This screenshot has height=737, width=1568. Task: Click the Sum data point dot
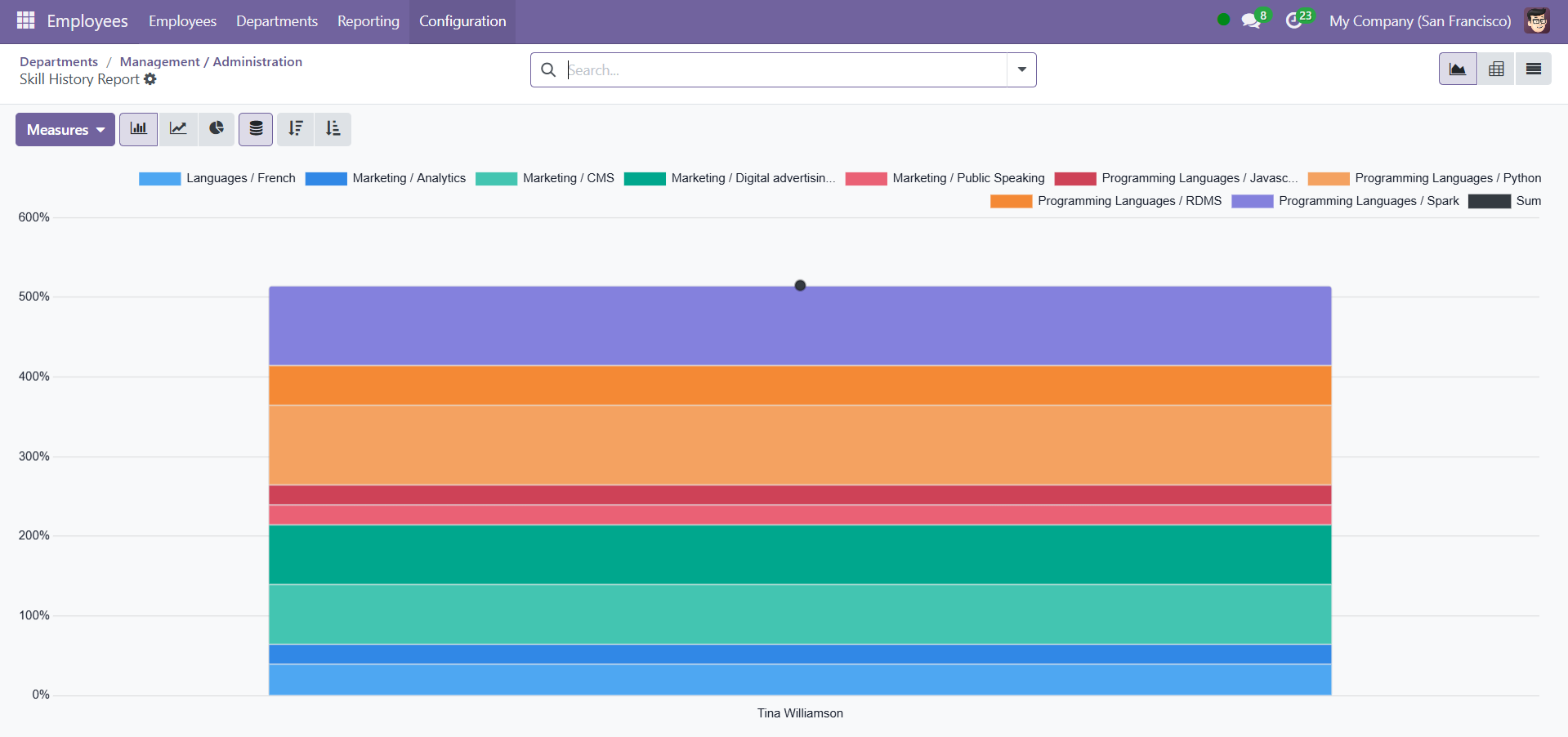pyautogui.click(x=800, y=285)
